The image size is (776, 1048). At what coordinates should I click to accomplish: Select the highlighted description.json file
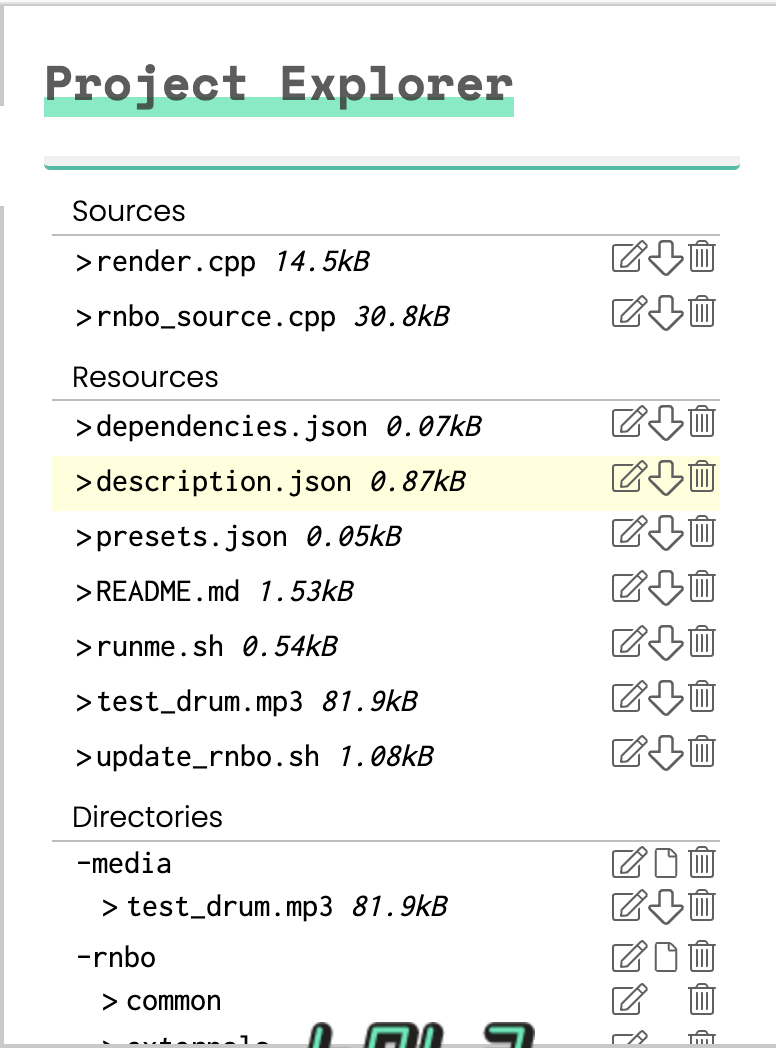point(223,483)
